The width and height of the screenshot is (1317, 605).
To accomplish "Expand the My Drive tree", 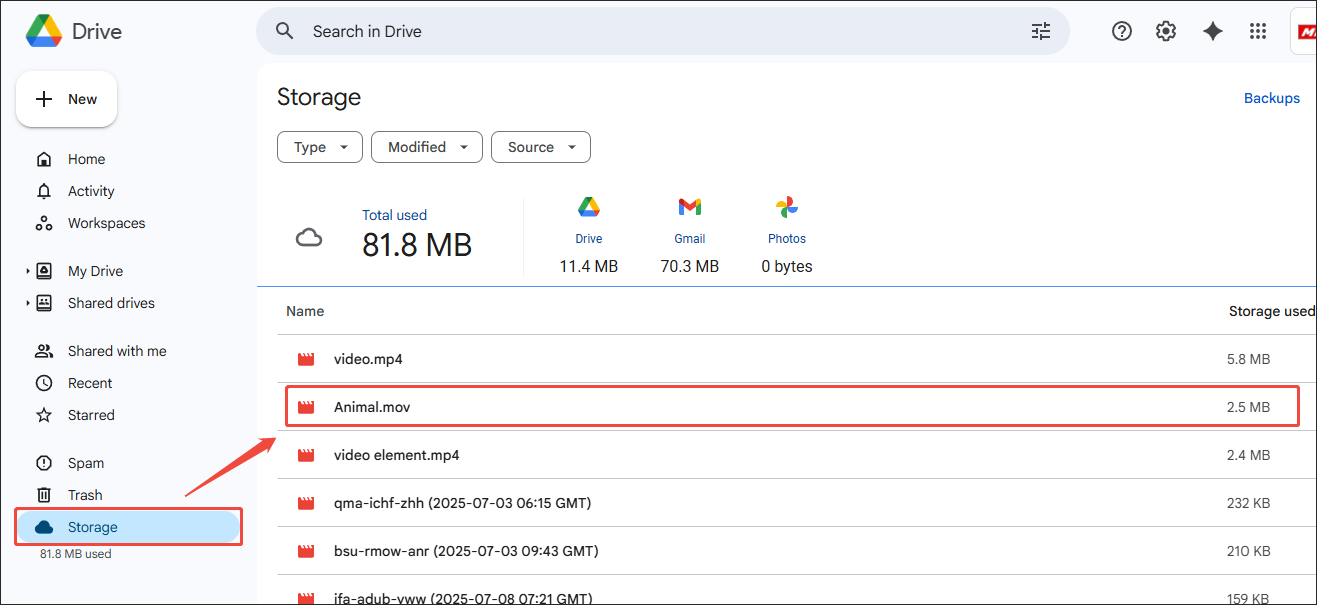I will coord(28,271).
